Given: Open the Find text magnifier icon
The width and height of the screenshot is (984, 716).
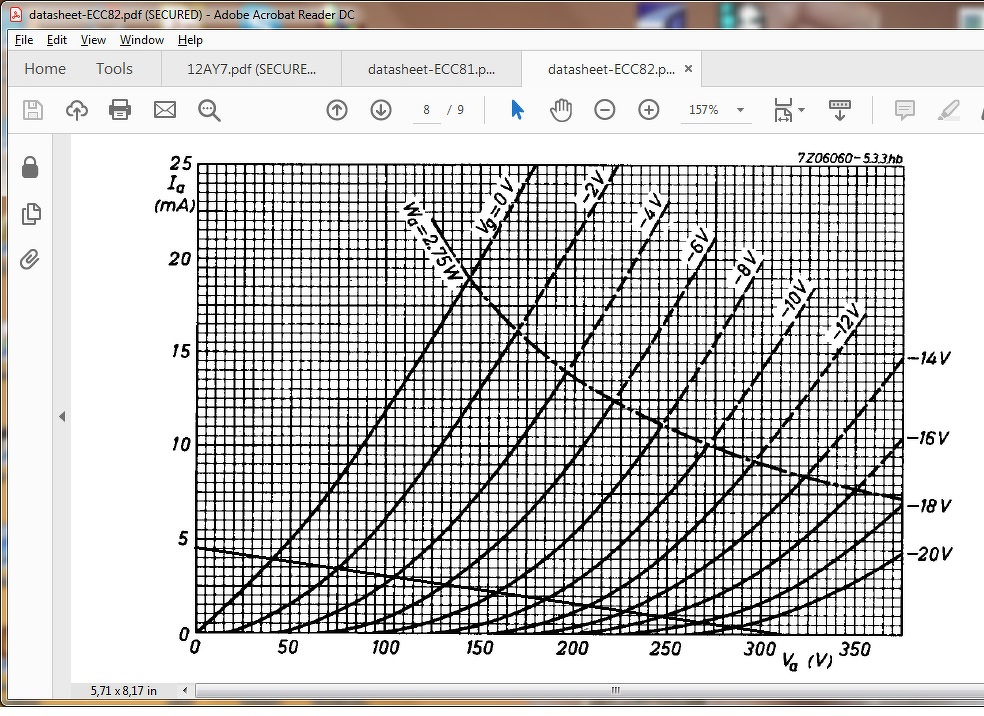Looking at the screenshot, I should tap(209, 110).
